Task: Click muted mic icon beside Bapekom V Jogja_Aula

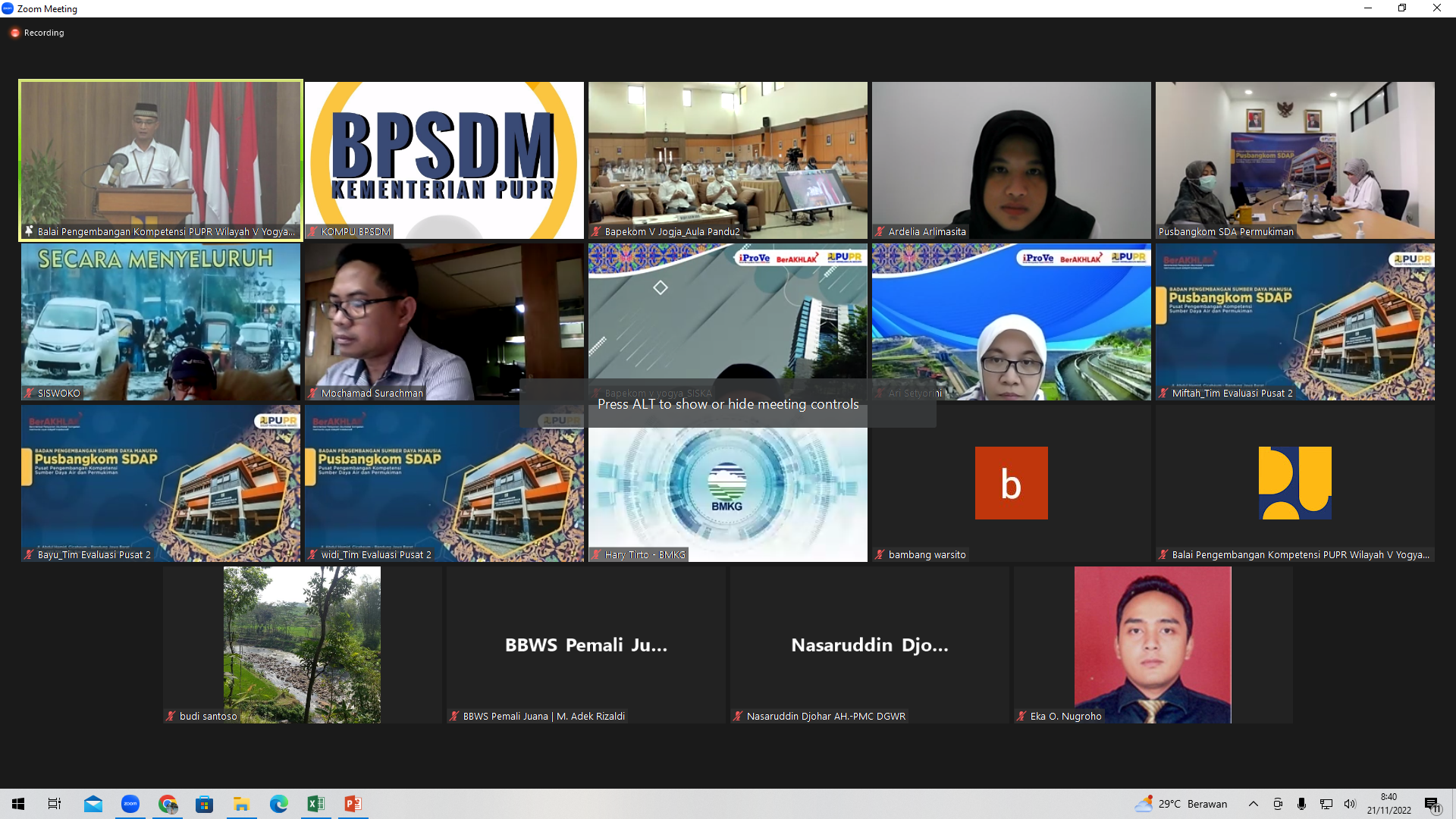Action: [x=596, y=231]
